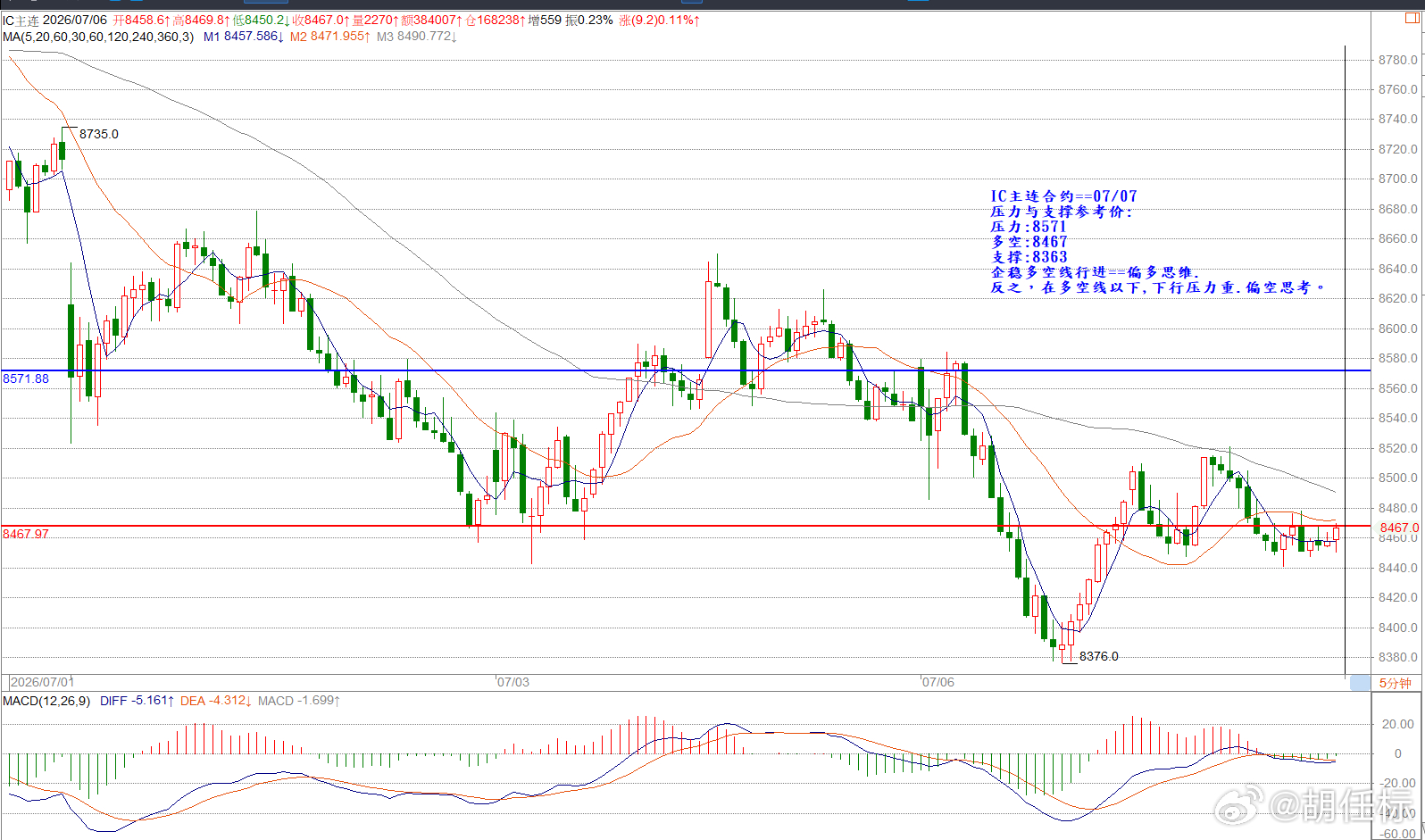Click the Weibo logo watermark
Screen dimensions: 1425x840
pos(1241,805)
